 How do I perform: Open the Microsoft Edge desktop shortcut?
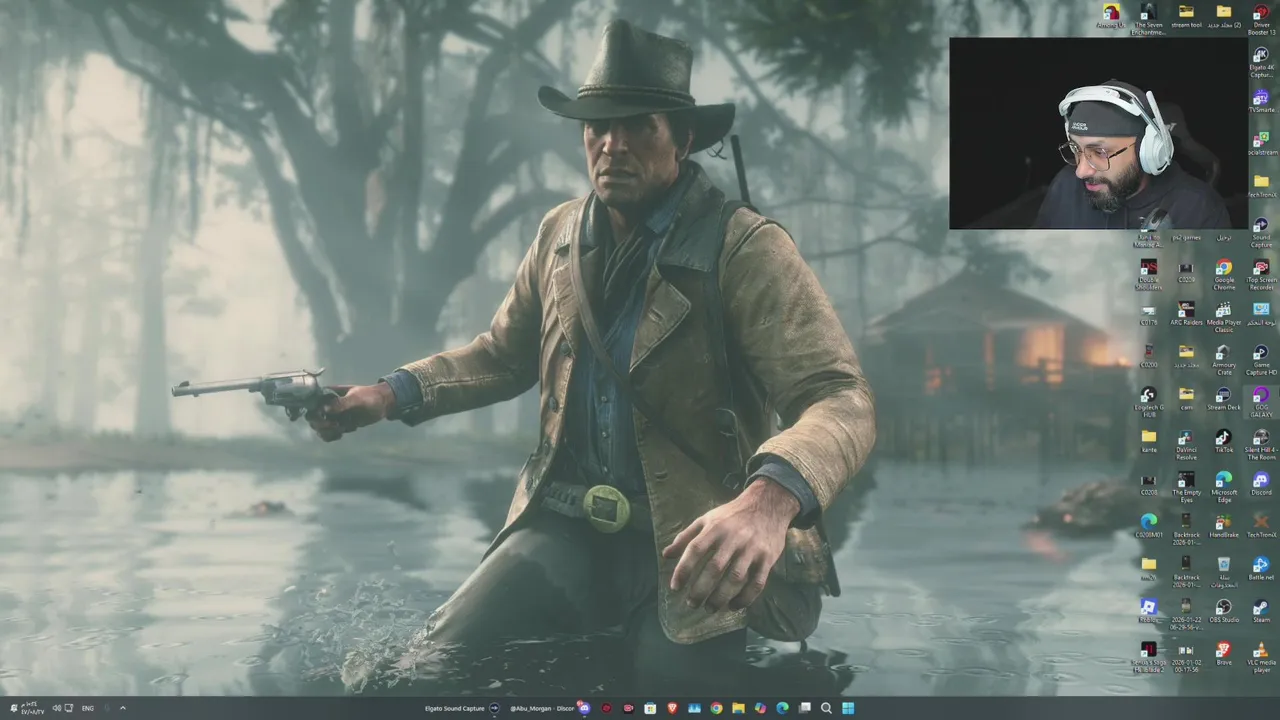pos(1223,488)
